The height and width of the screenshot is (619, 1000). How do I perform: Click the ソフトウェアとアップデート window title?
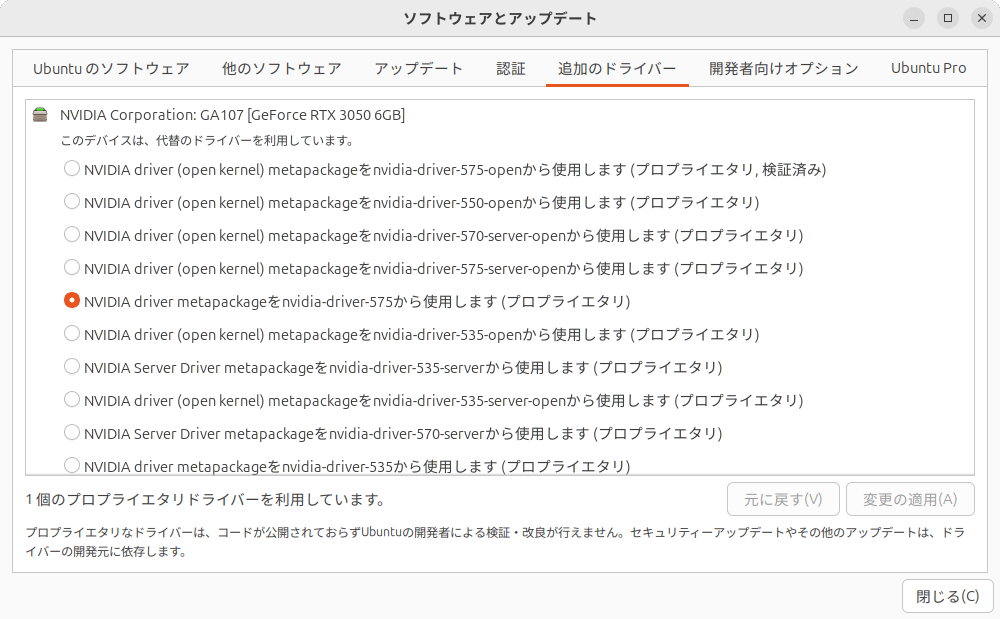tap(500, 18)
